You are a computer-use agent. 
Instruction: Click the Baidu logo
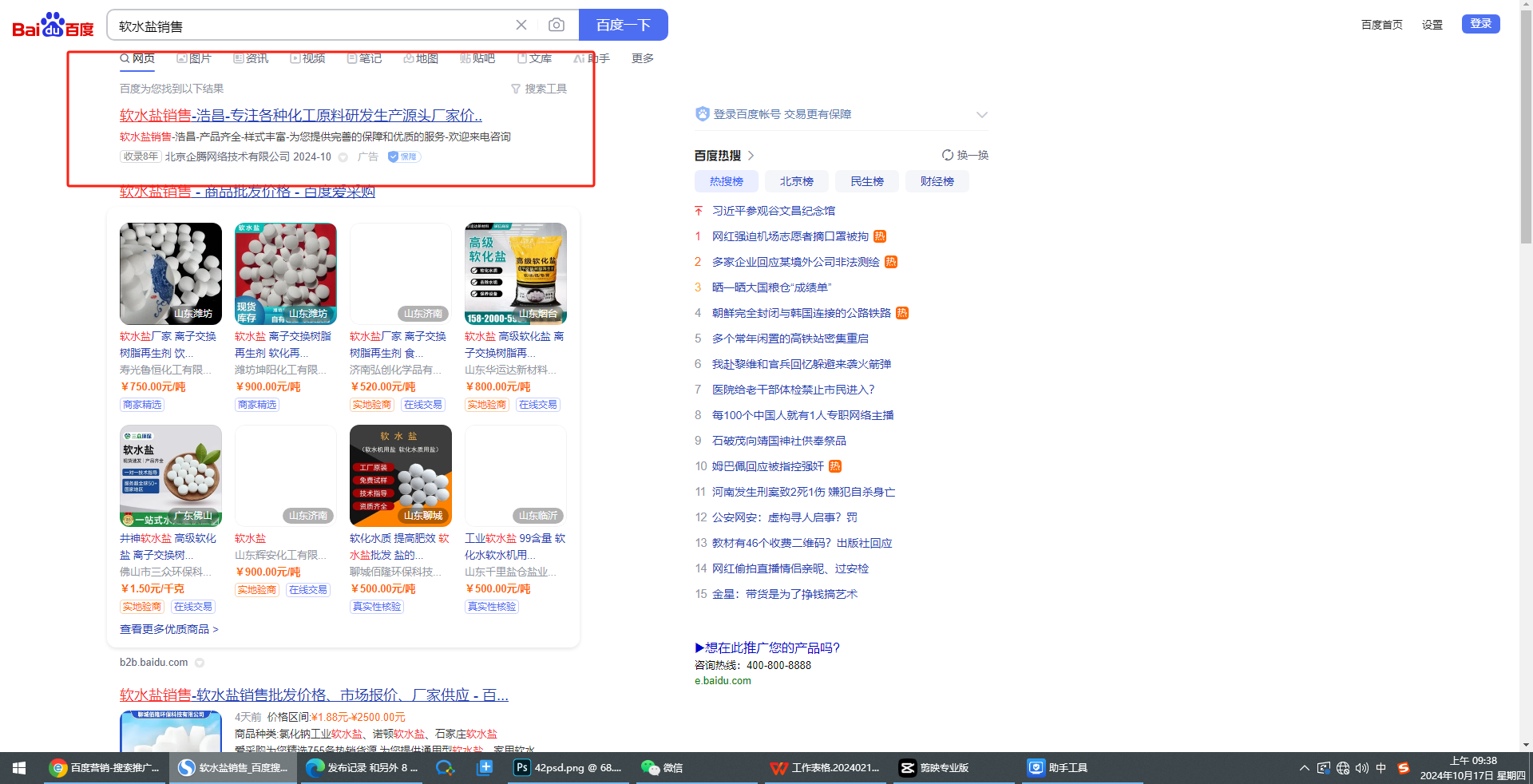(x=53, y=25)
